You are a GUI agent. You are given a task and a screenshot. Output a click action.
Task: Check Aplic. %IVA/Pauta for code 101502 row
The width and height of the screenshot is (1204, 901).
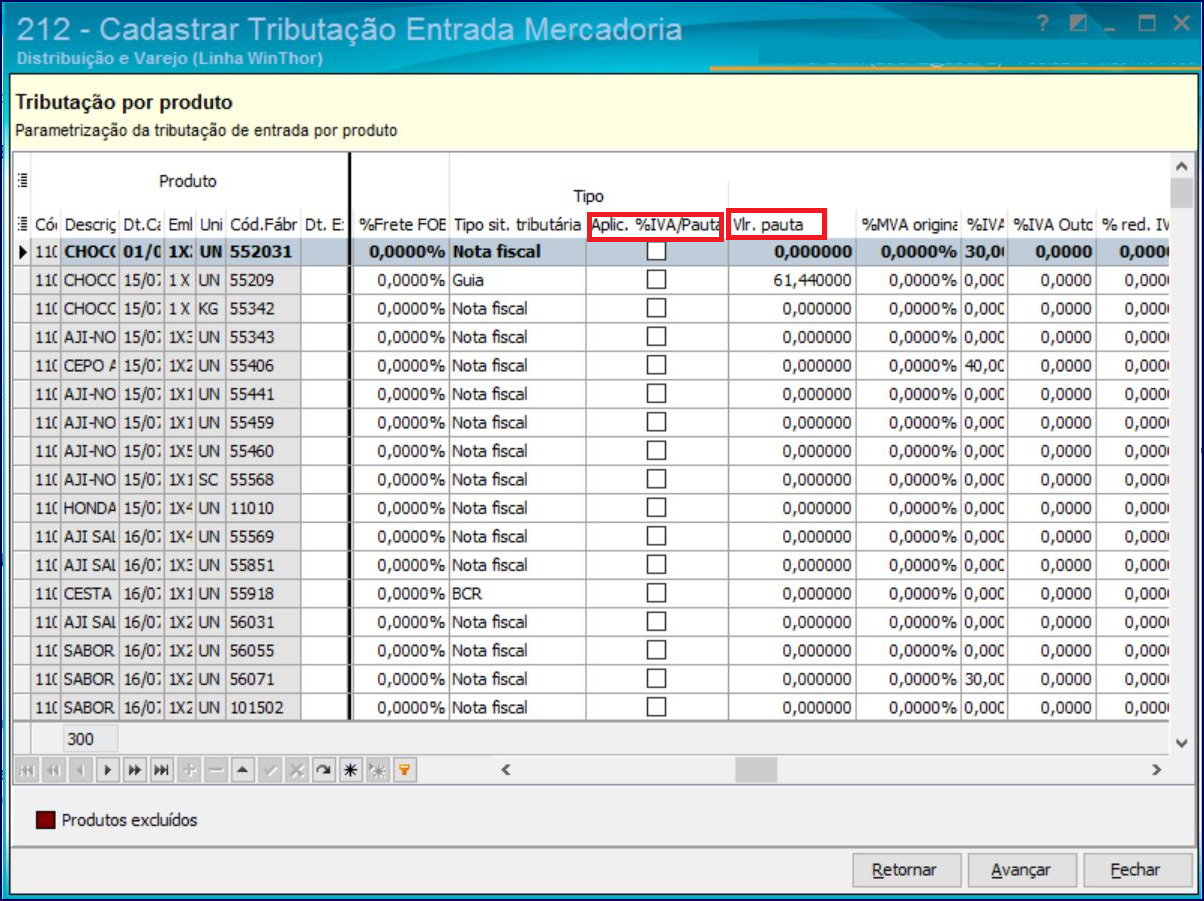pyautogui.click(x=656, y=707)
